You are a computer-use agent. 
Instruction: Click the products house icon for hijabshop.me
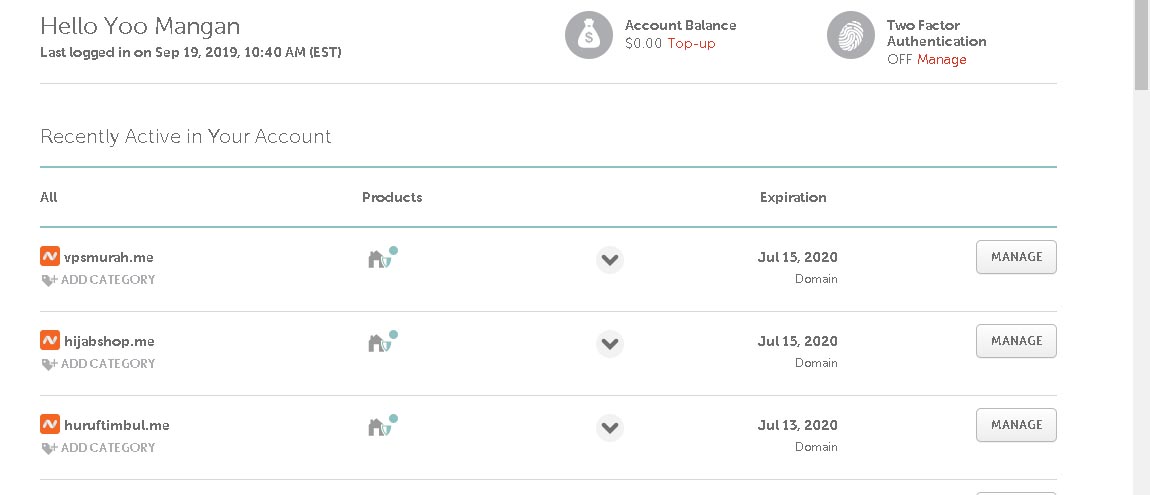pos(379,343)
